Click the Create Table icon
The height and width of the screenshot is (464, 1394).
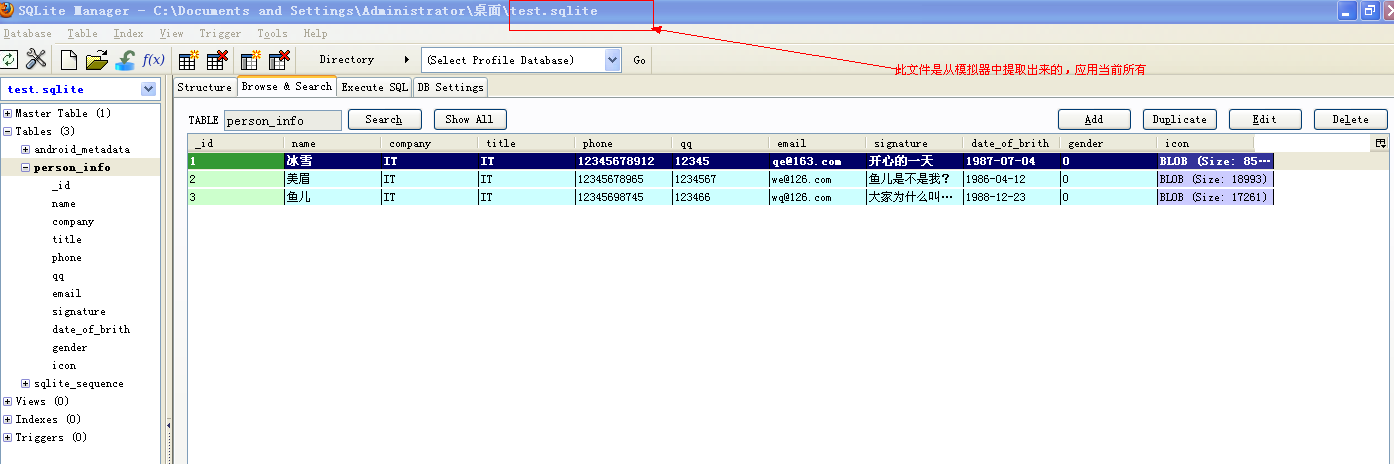pyautogui.click(x=187, y=60)
